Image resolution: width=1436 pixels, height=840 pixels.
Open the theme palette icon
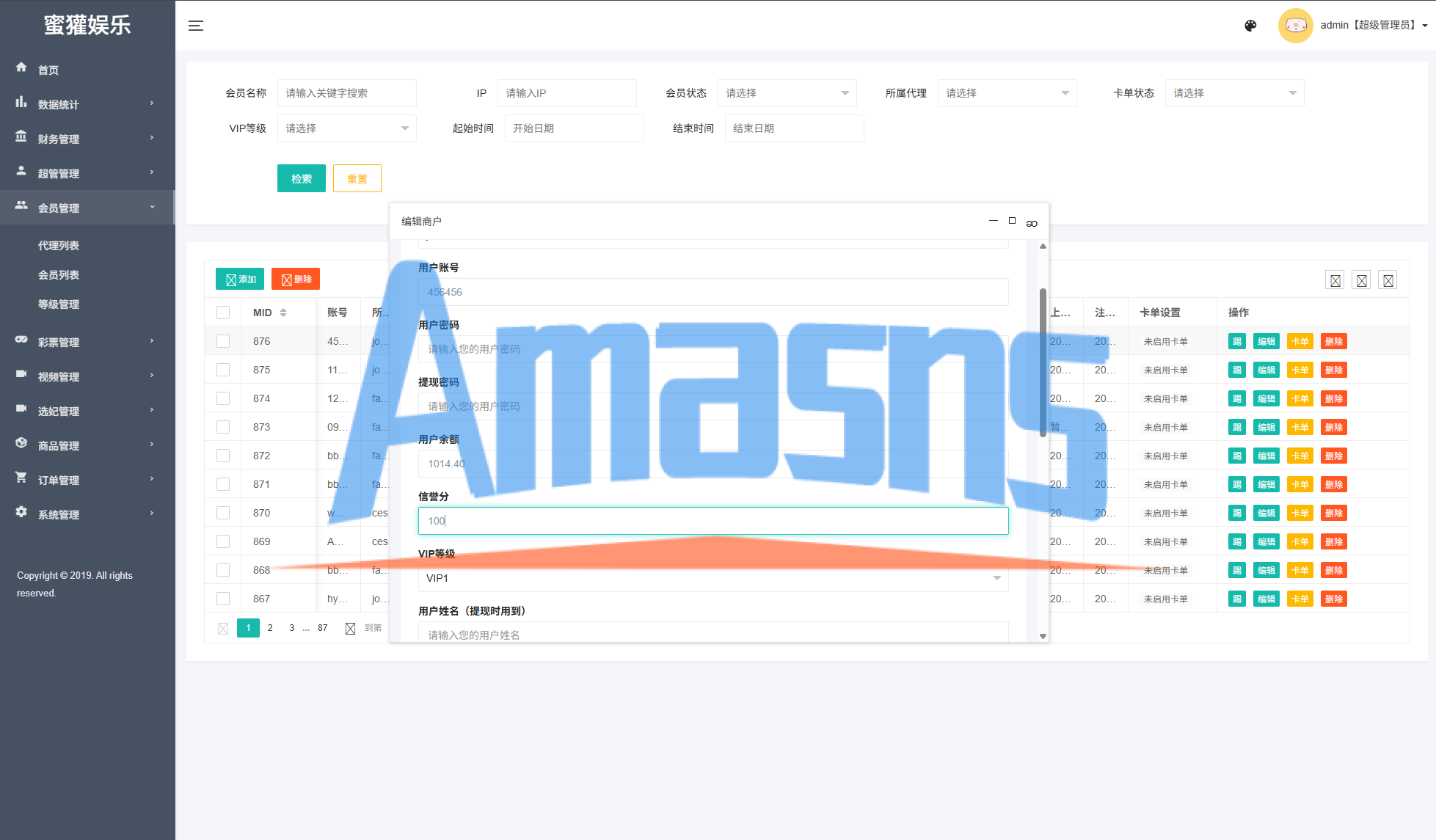(1250, 26)
